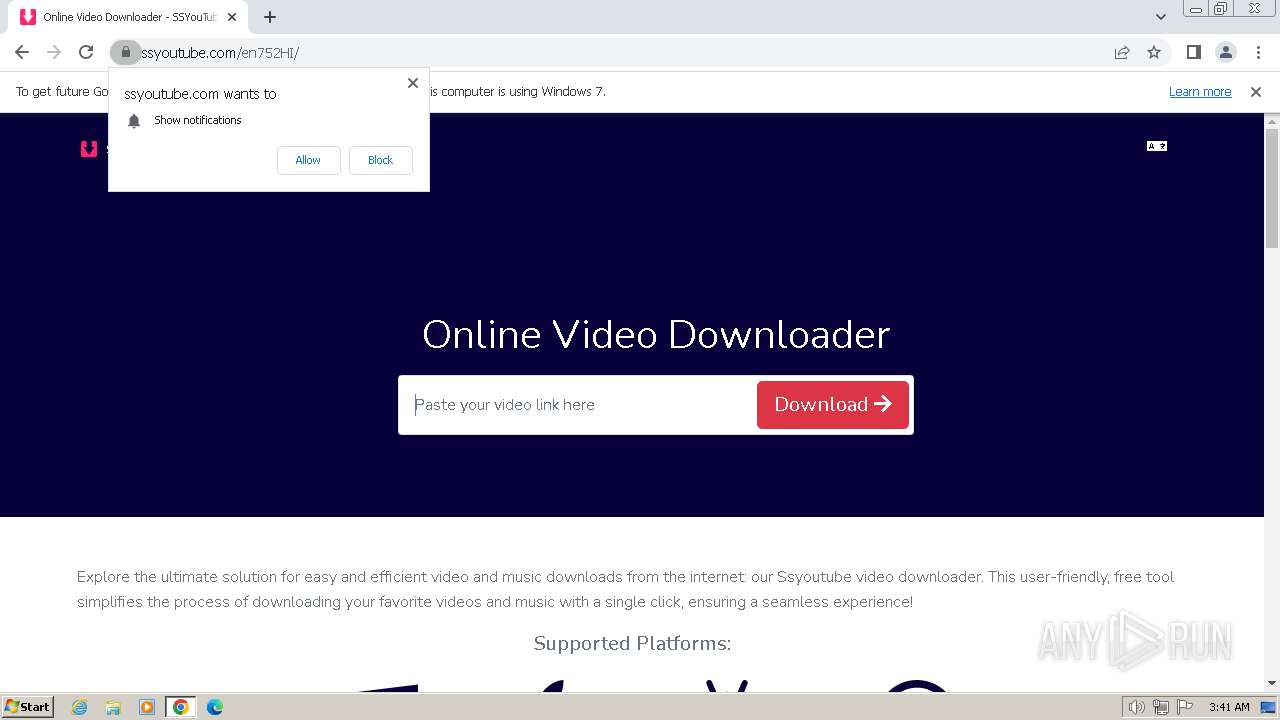Expand the tab search chevron
The width and height of the screenshot is (1280, 720).
click(1161, 17)
